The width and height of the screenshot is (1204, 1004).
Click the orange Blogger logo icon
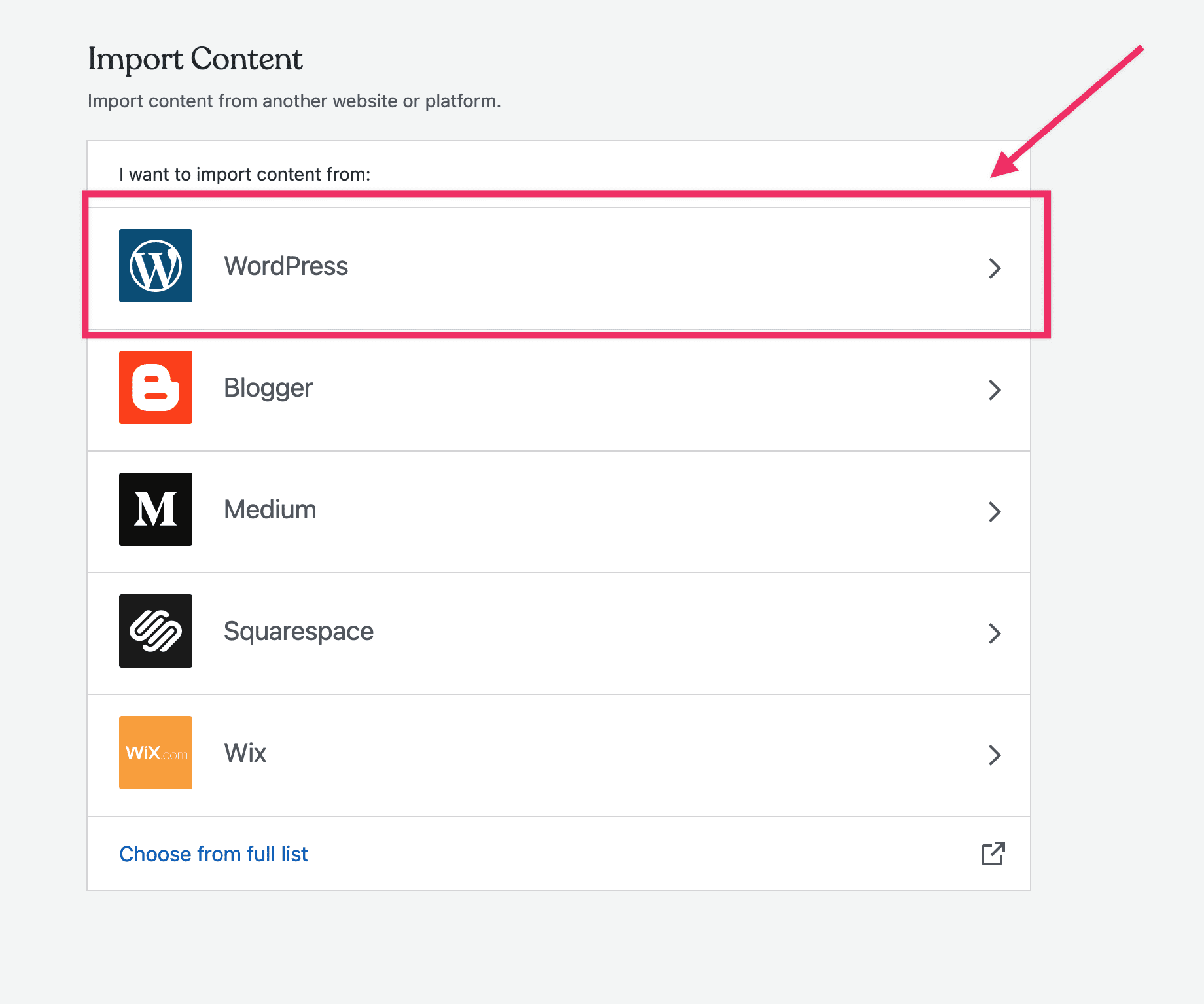coord(156,387)
